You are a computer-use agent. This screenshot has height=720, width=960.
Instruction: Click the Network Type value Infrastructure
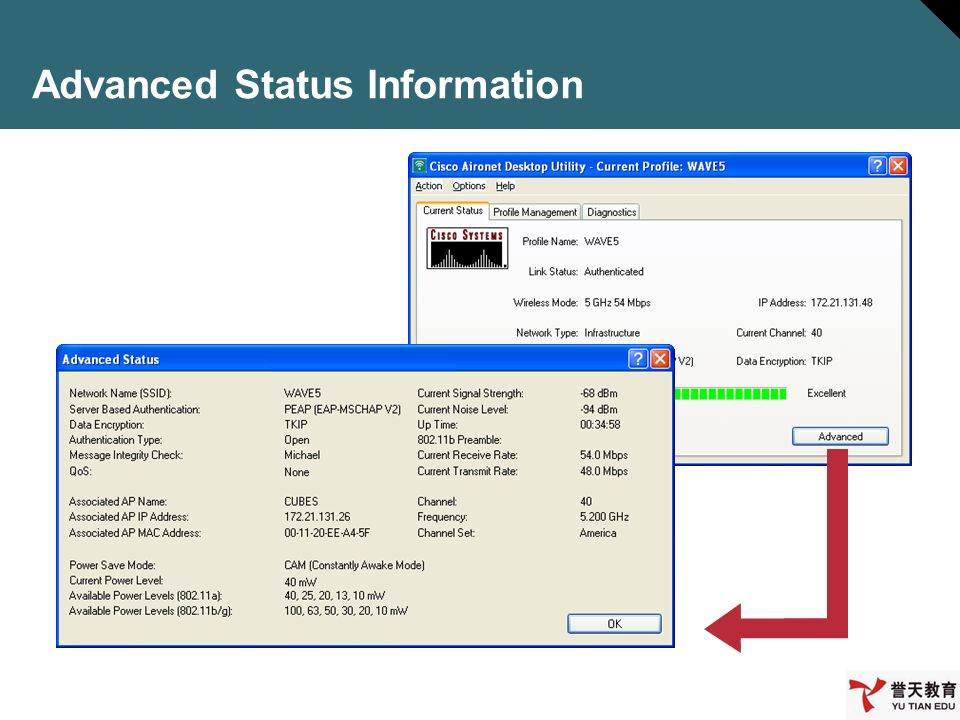point(612,333)
